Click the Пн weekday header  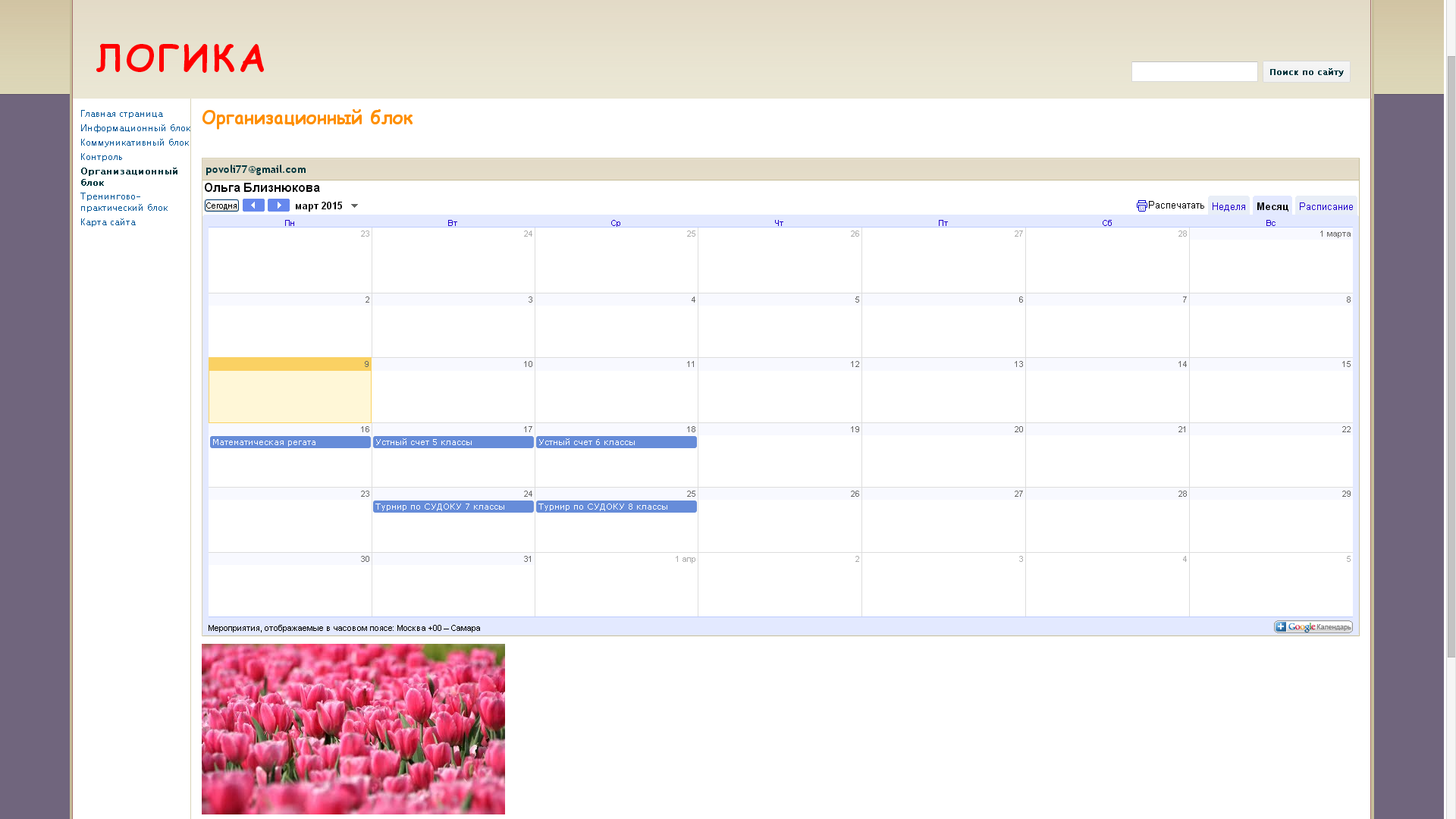(290, 223)
